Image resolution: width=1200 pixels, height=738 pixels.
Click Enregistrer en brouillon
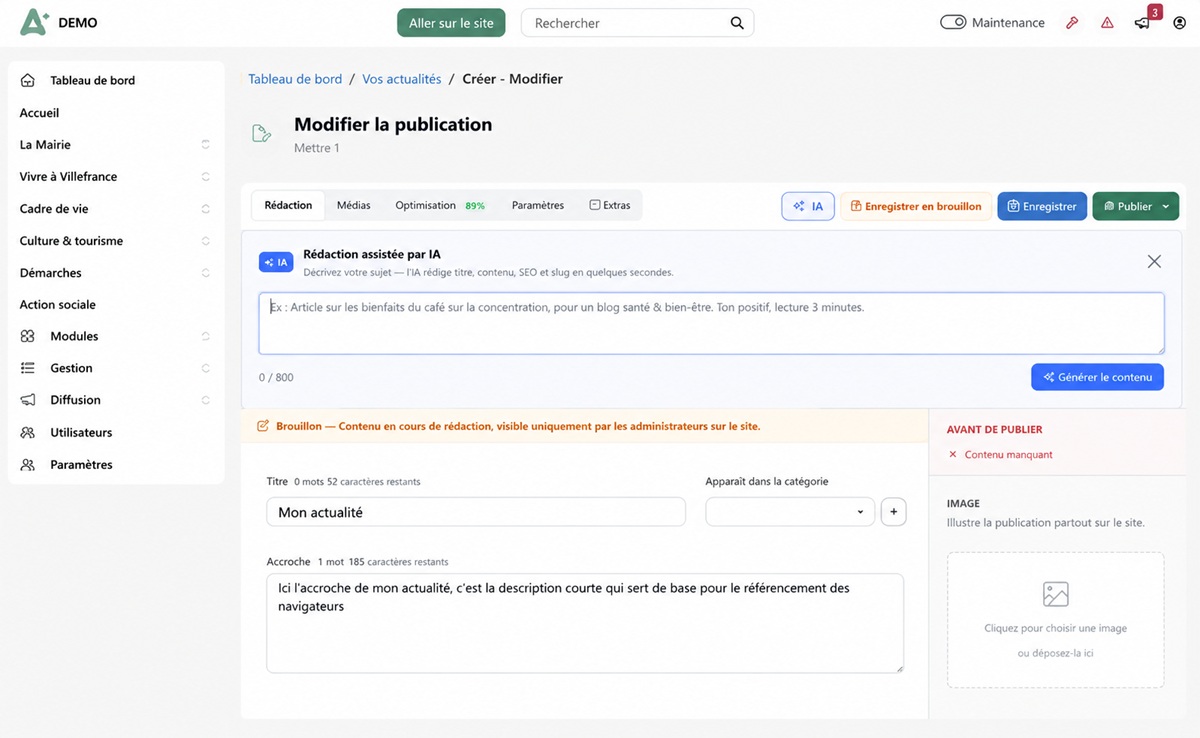point(916,206)
